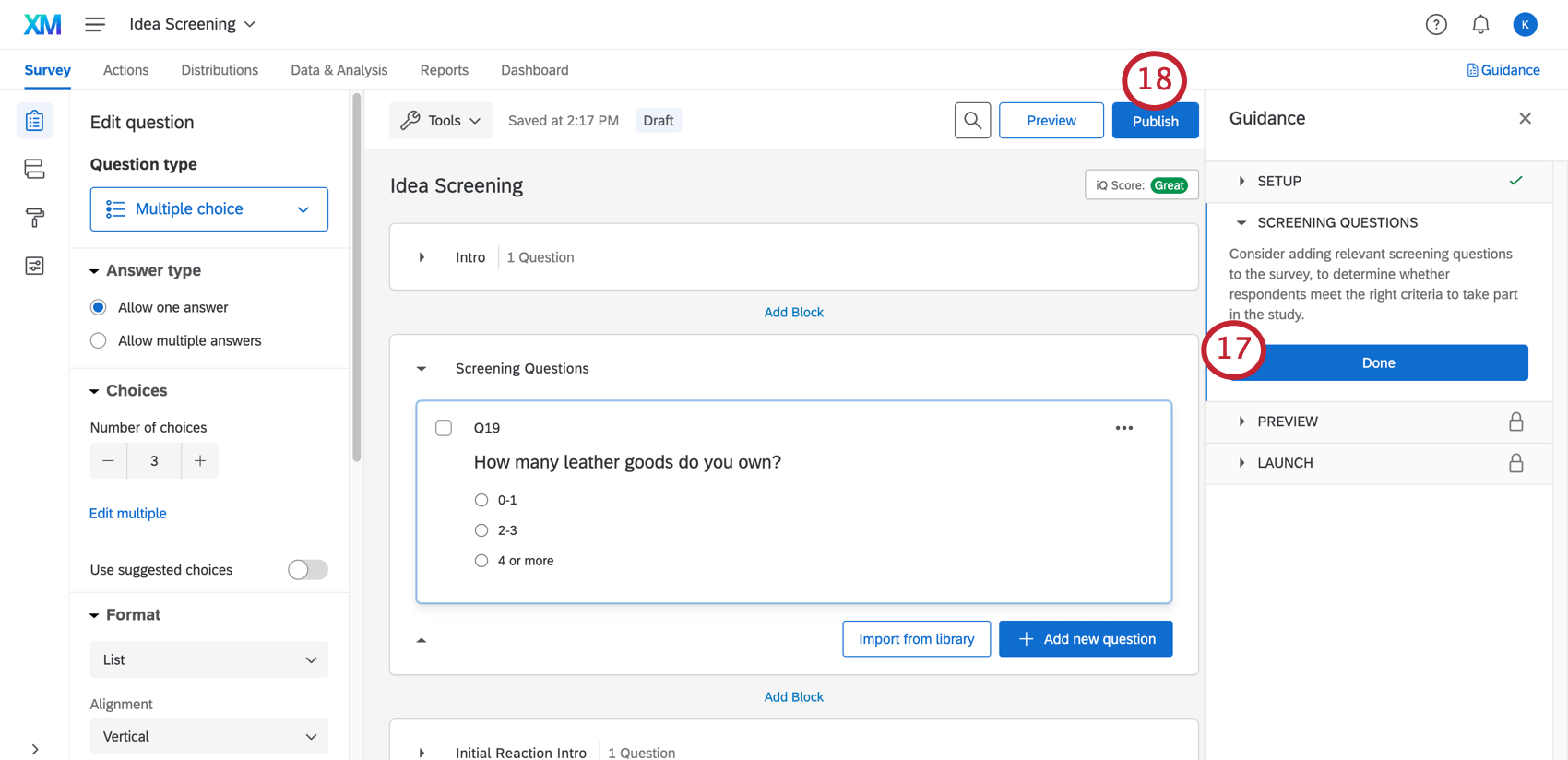Open the Survey flow icon in sidebar

point(34,169)
